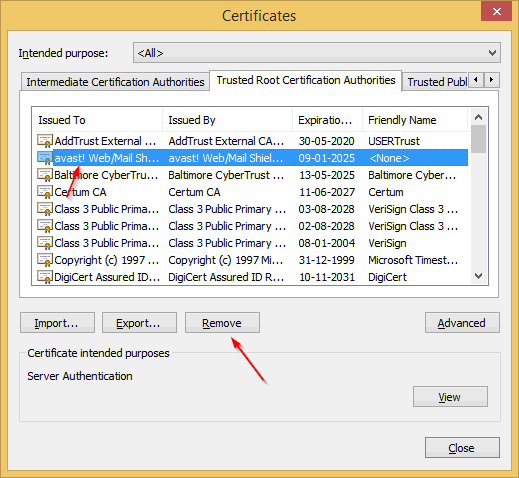
Task: Click the friendly name USERTrust
Action: point(394,141)
